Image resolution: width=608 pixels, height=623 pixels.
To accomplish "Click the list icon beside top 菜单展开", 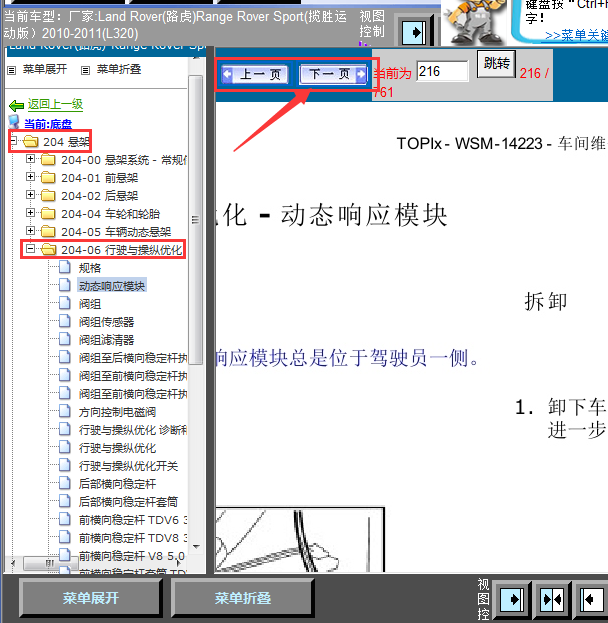I will pos(12,70).
